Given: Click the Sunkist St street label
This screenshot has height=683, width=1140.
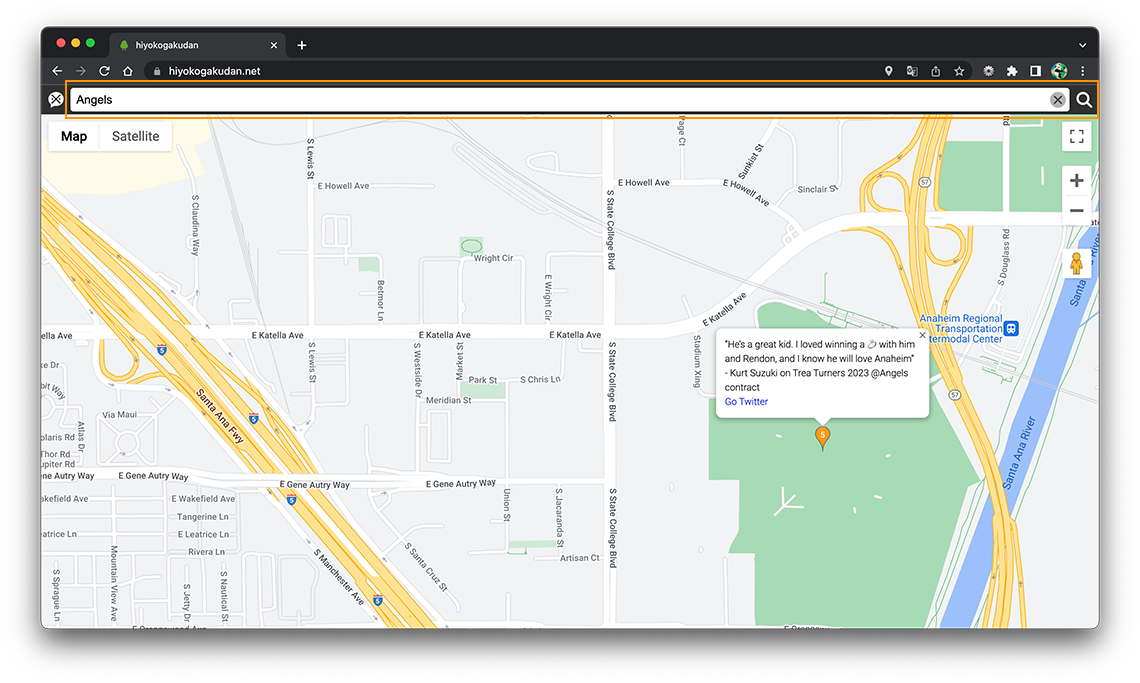Looking at the screenshot, I should click(x=751, y=161).
